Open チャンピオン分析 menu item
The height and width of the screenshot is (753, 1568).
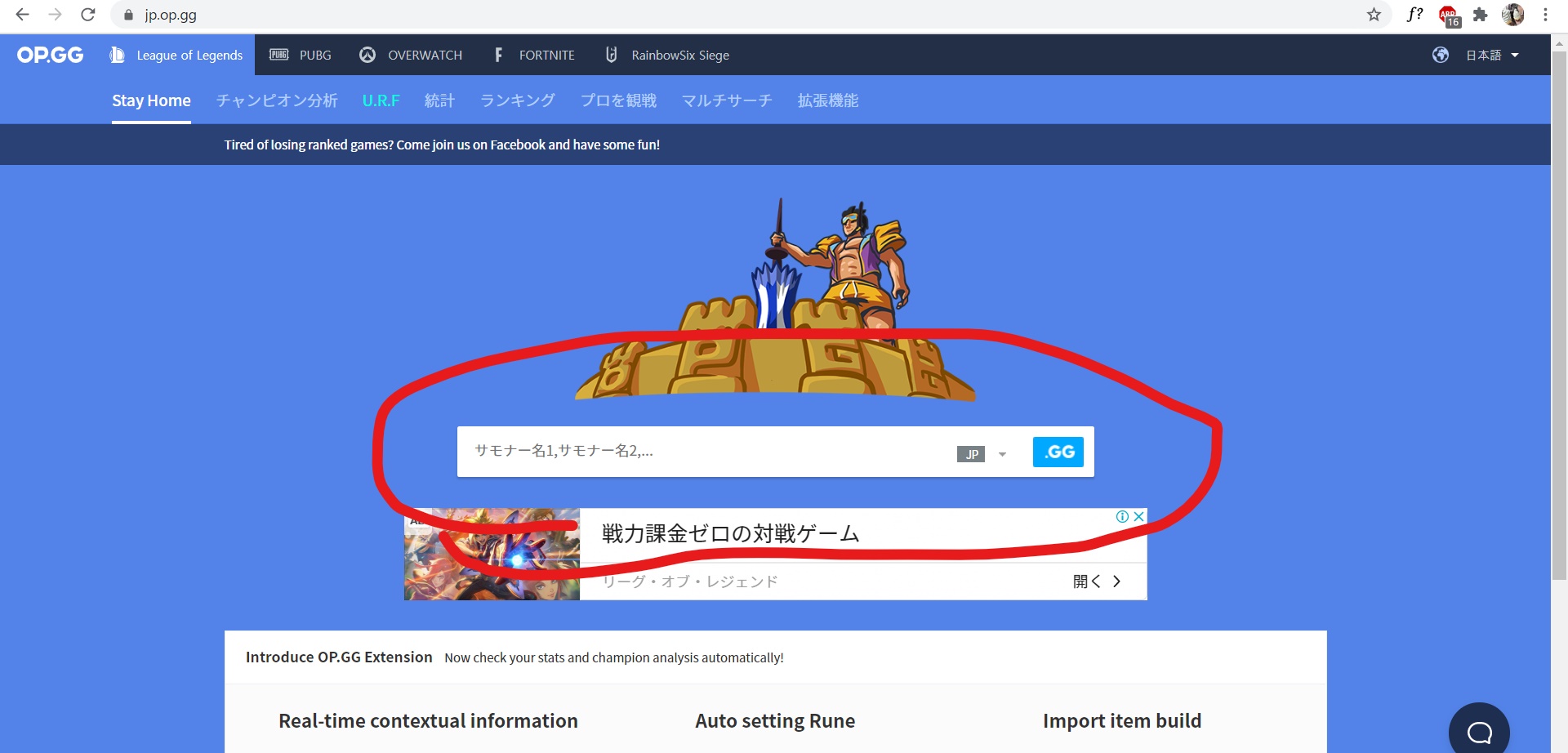pos(277,100)
